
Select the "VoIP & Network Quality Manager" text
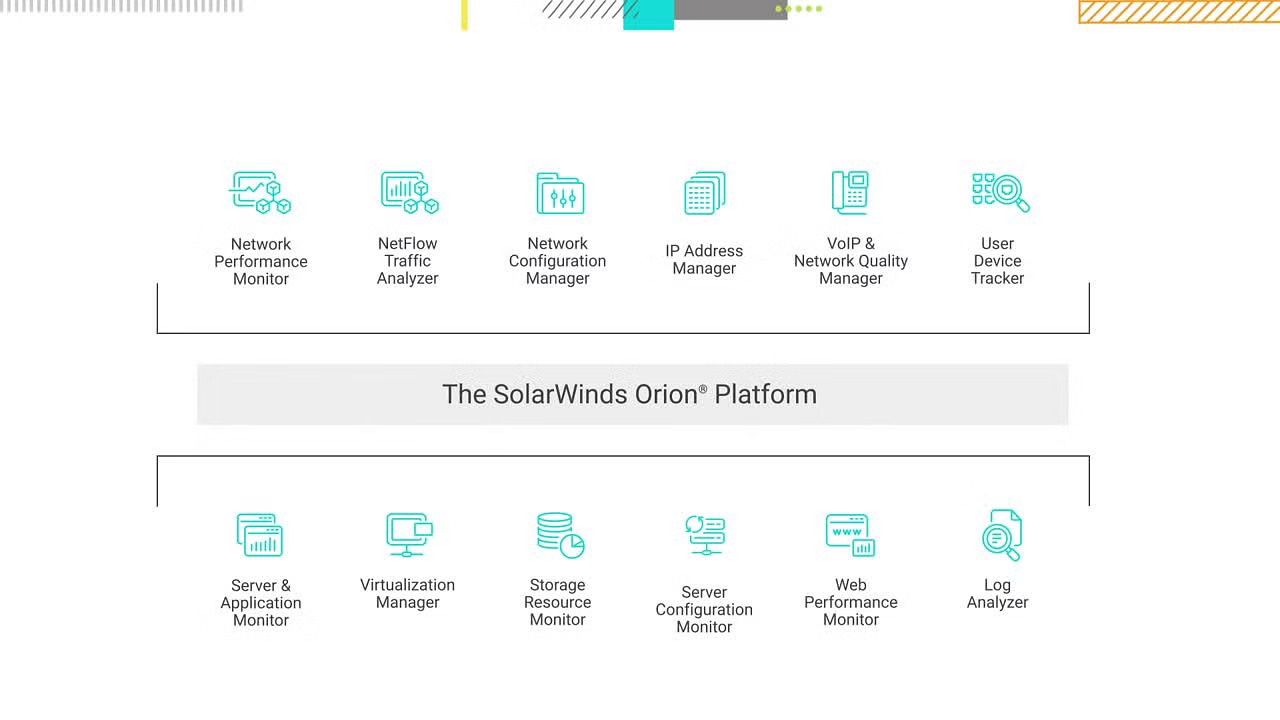(851, 261)
